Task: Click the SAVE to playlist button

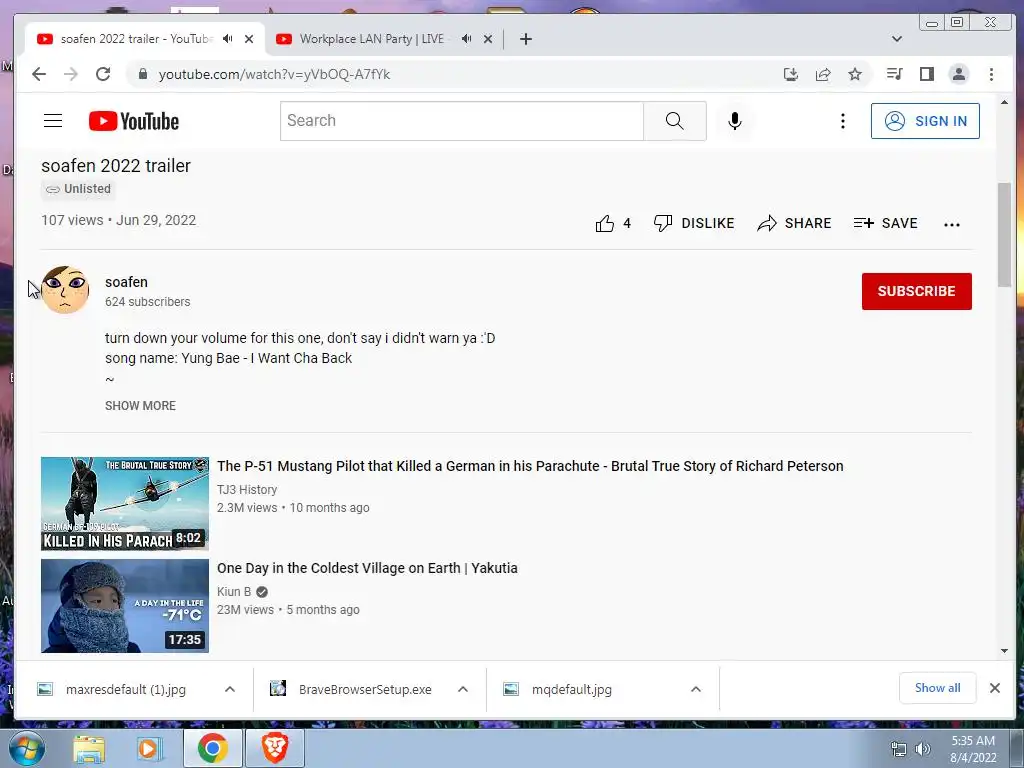Action: click(x=886, y=223)
